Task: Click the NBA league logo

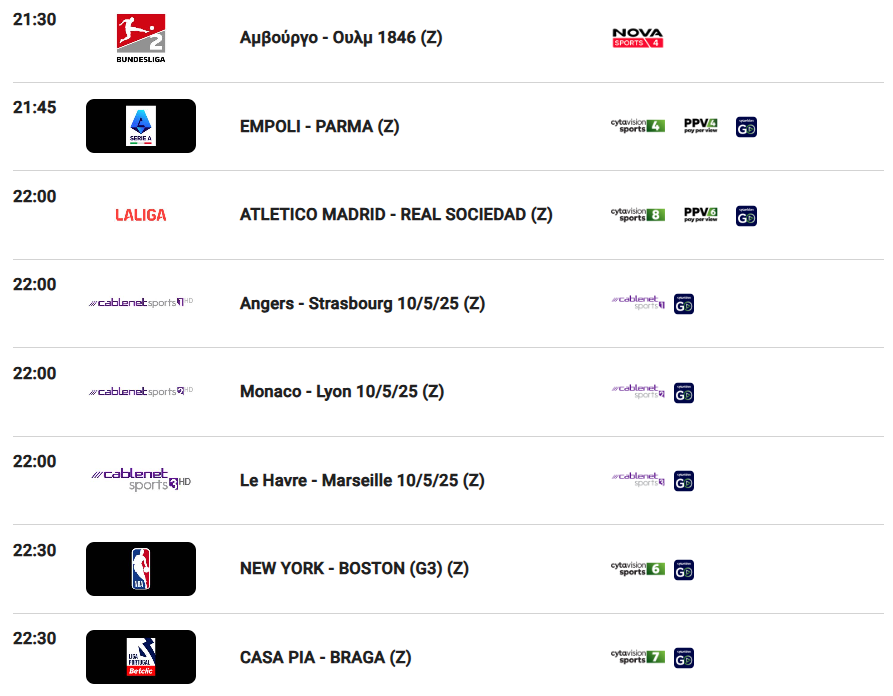Action: click(x=141, y=569)
